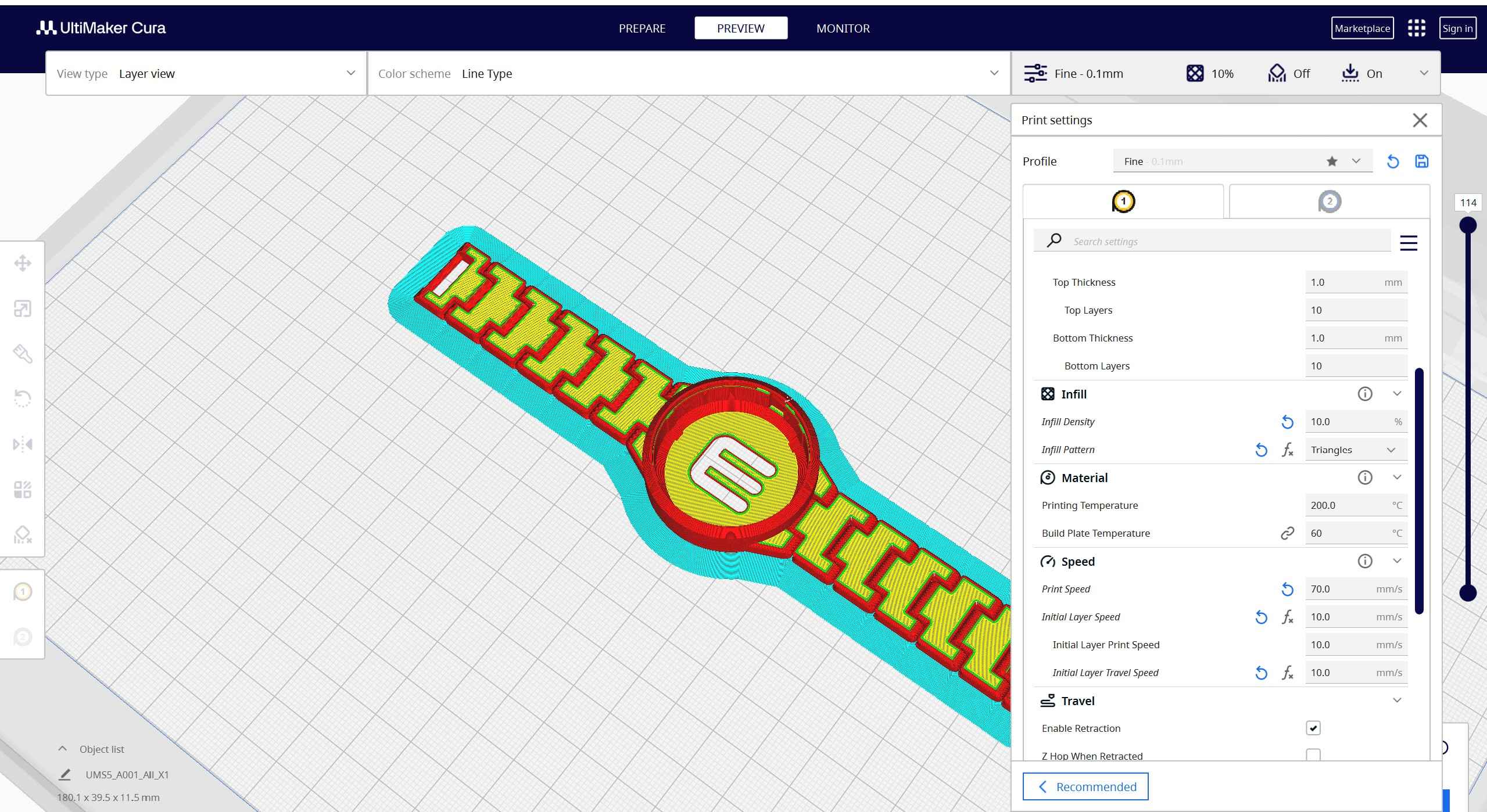Click the UltiMaker Cura logo
Image resolution: width=1487 pixels, height=812 pixels.
pyautogui.click(x=101, y=28)
